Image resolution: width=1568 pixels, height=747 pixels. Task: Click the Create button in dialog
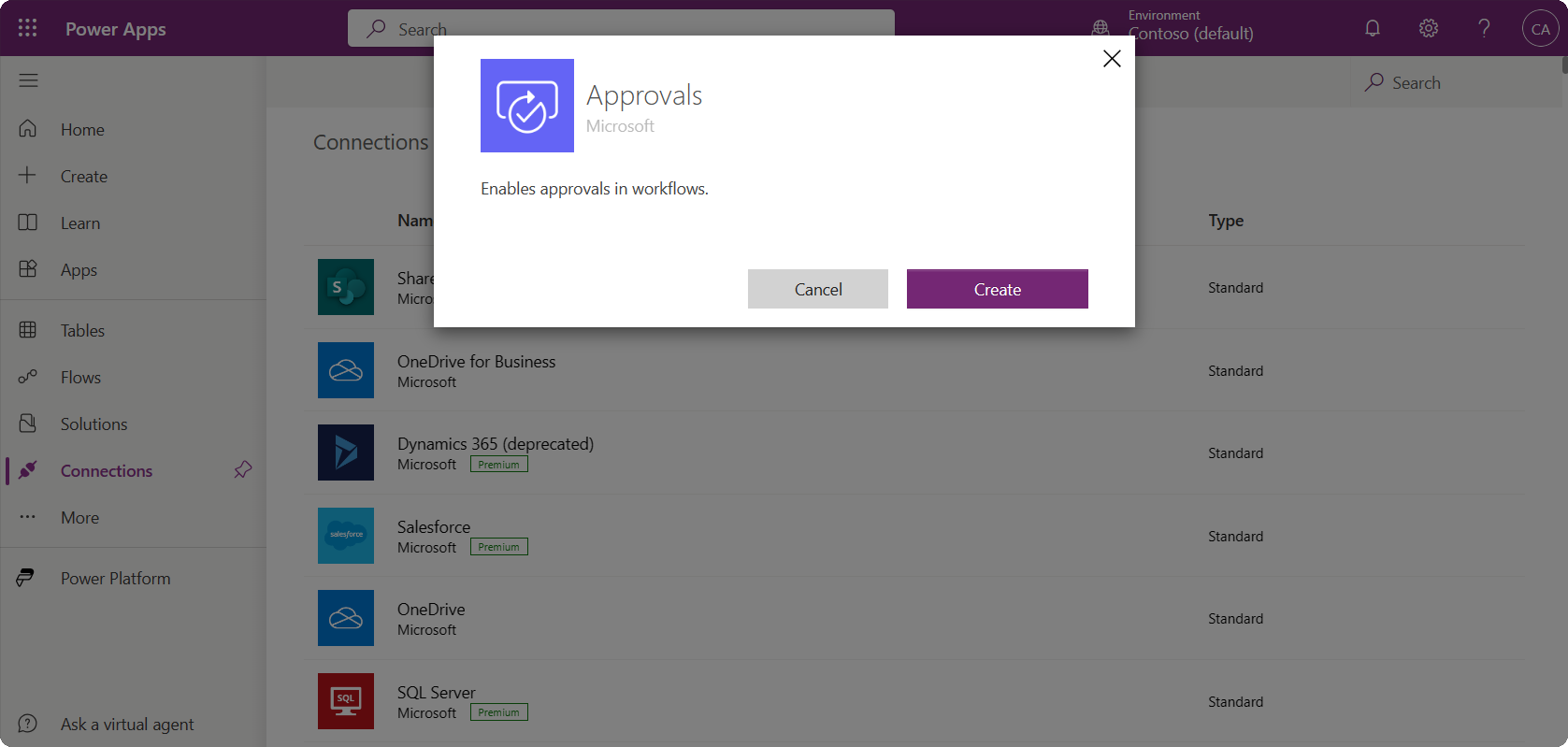click(x=998, y=289)
